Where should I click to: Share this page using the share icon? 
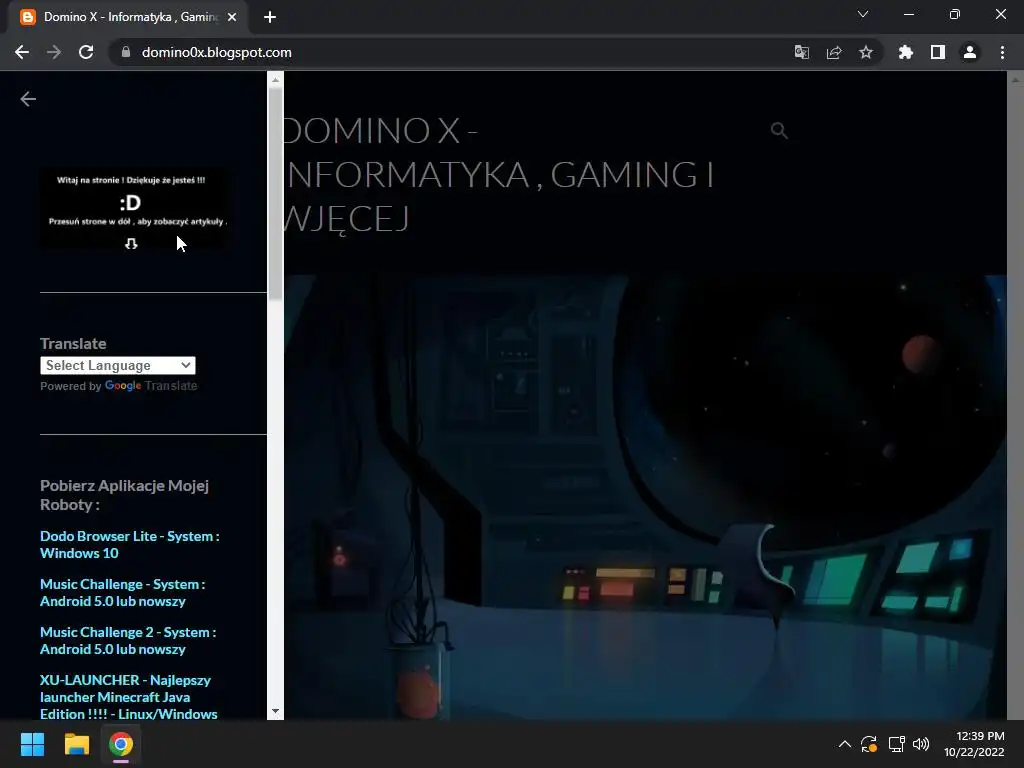click(x=834, y=52)
